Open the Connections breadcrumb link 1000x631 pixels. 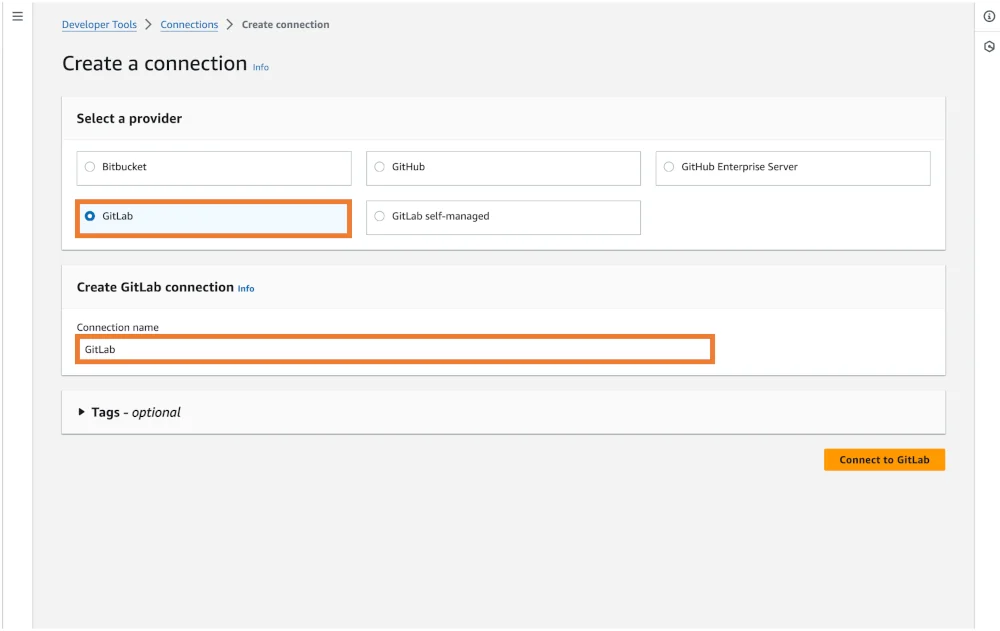189,24
